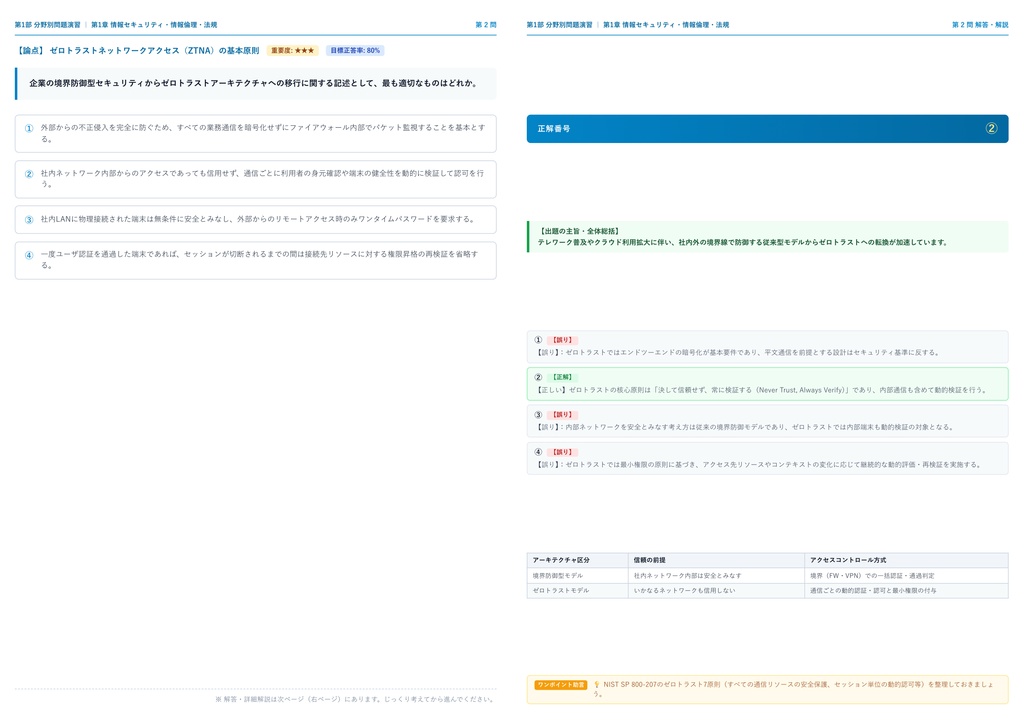1024x724 pixels.
Task: Click the アクセスコントロール方式 table header
Action: [848, 560]
